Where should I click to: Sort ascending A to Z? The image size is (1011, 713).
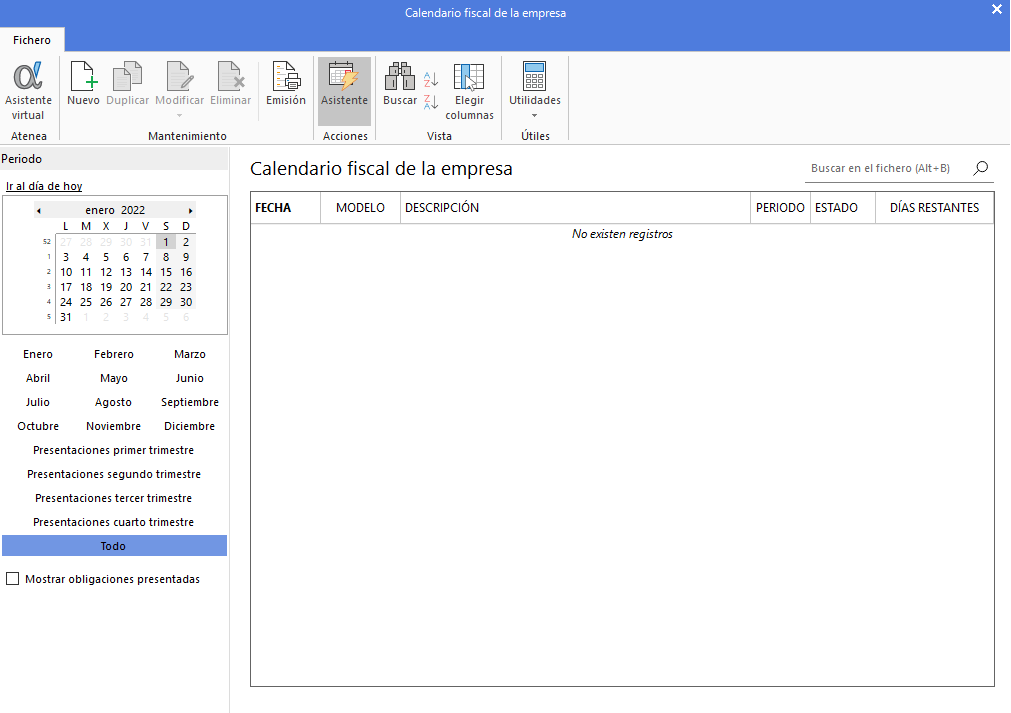coord(431,79)
